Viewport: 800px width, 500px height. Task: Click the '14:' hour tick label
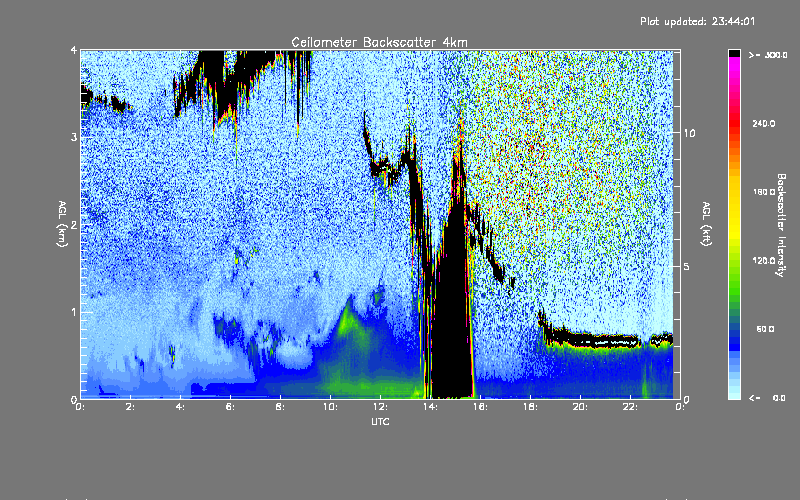(x=430, y=407)
